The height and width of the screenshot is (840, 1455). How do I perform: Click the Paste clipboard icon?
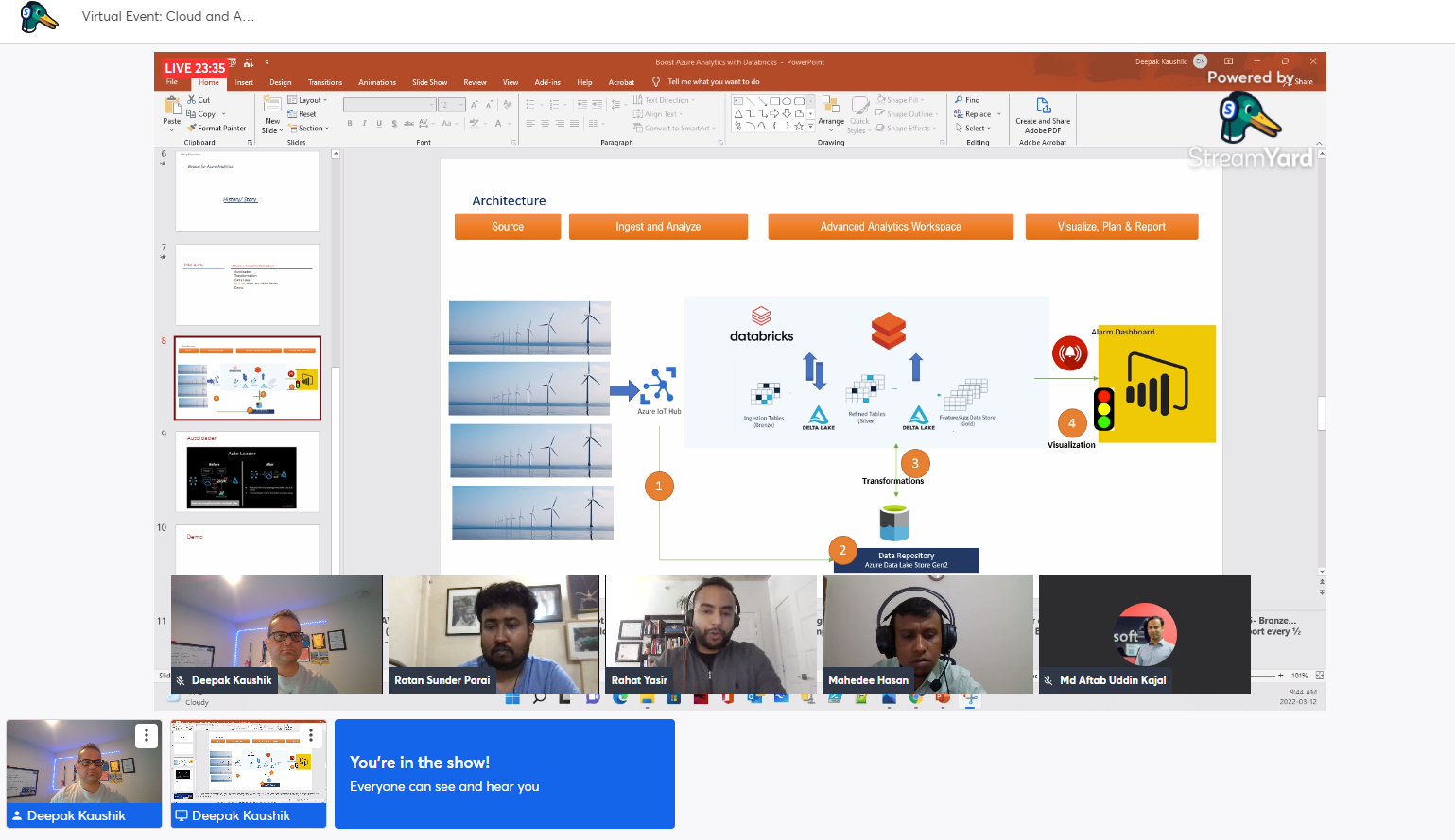pos(171,106)
